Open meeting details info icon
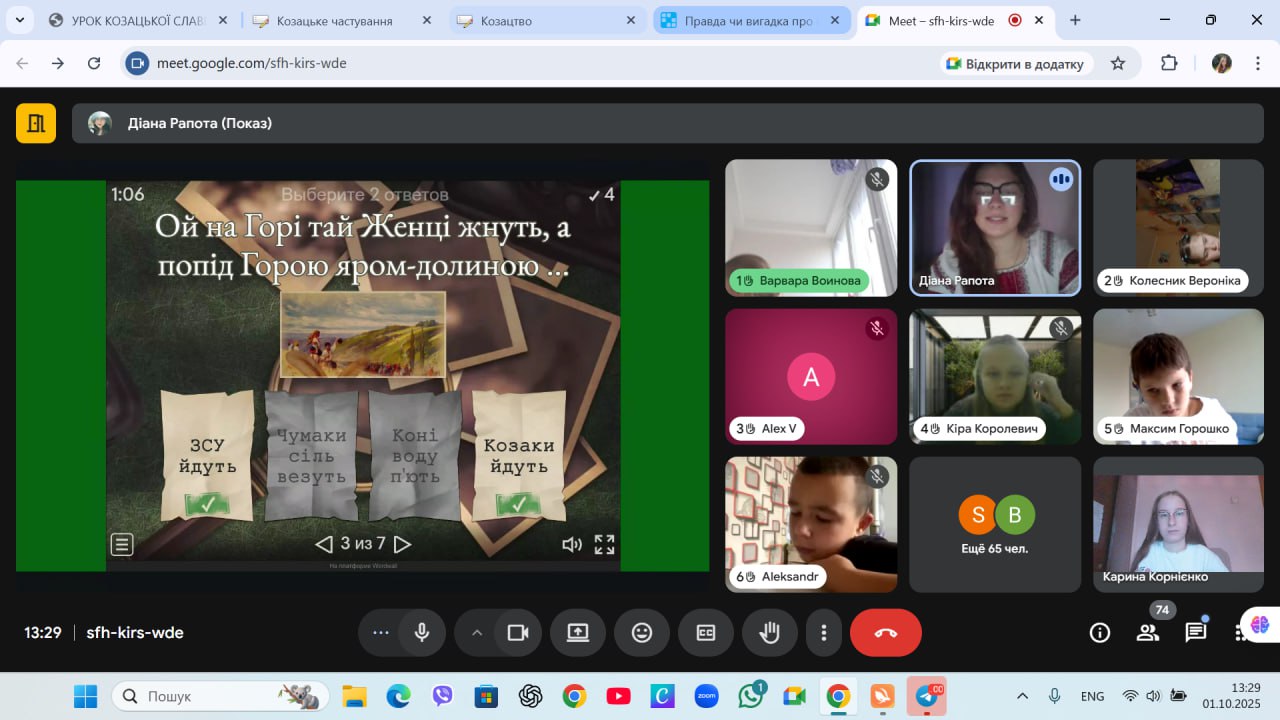1280x720 pixels. tap(1099, 632)
